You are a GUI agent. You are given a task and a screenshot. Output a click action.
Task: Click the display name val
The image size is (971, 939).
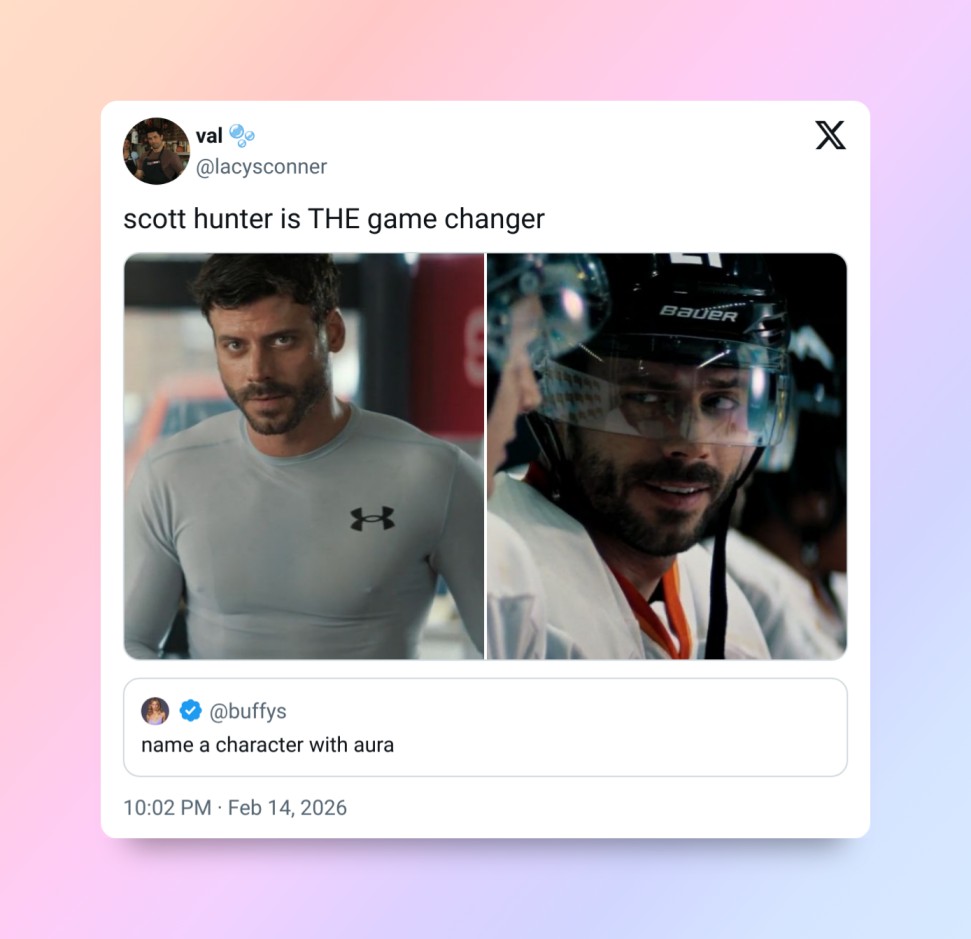[x=209, y=136]
